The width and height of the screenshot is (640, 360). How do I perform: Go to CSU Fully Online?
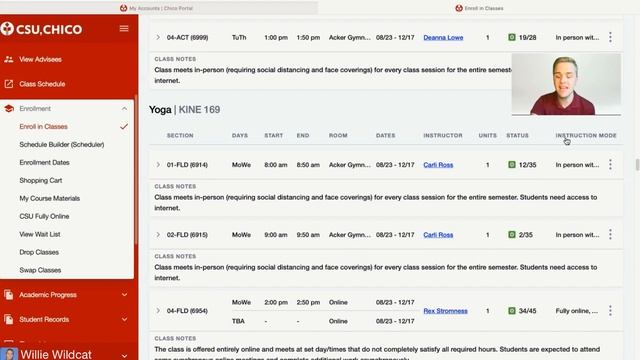[44, 216]
